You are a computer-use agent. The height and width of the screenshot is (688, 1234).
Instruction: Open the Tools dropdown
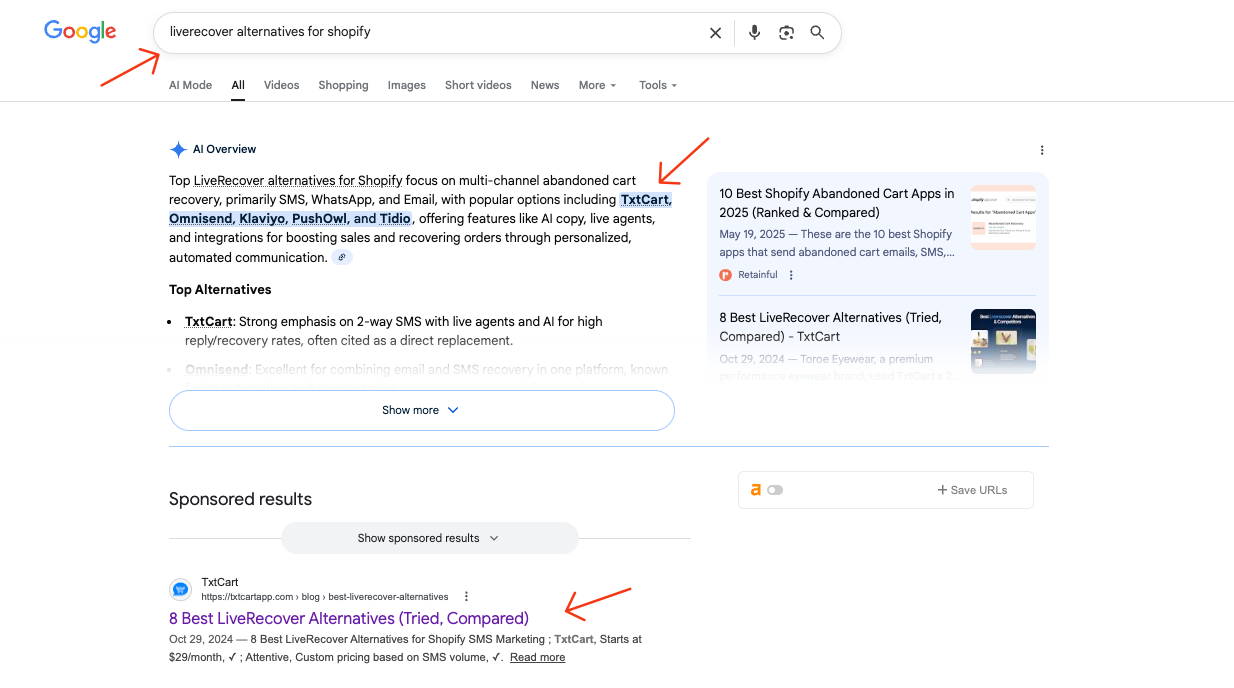[657, 85]
